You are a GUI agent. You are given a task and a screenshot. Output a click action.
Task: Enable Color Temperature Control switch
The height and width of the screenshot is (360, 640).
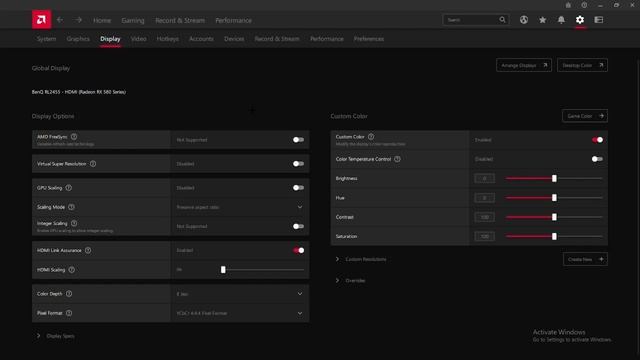pos(597,159)
